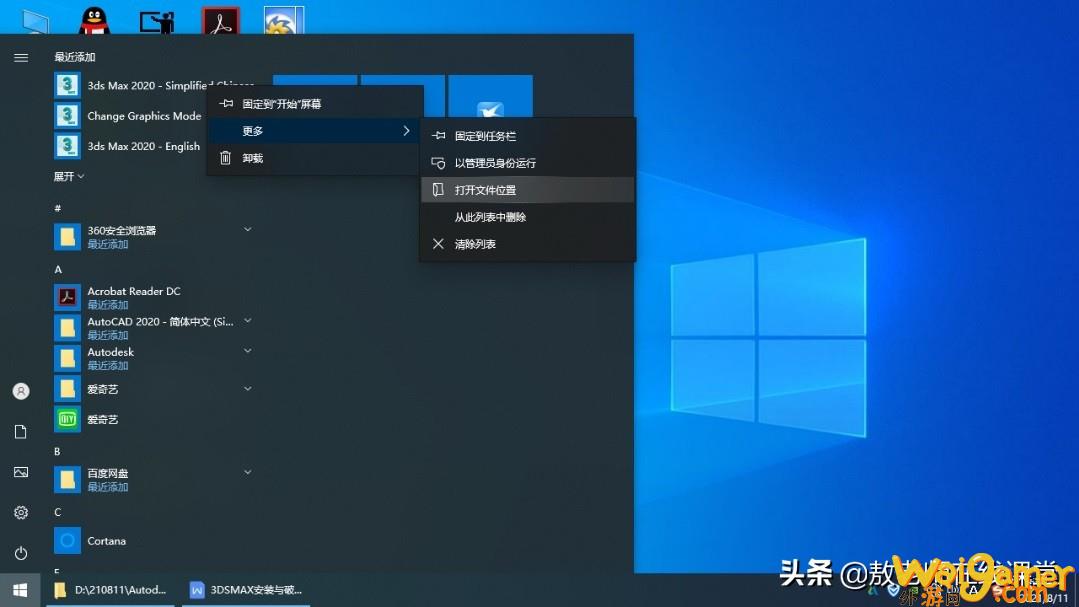The height and width of the screenshot is (607, 1079).
Task: Click the letter B section header
Action: [x=57, y=451]
